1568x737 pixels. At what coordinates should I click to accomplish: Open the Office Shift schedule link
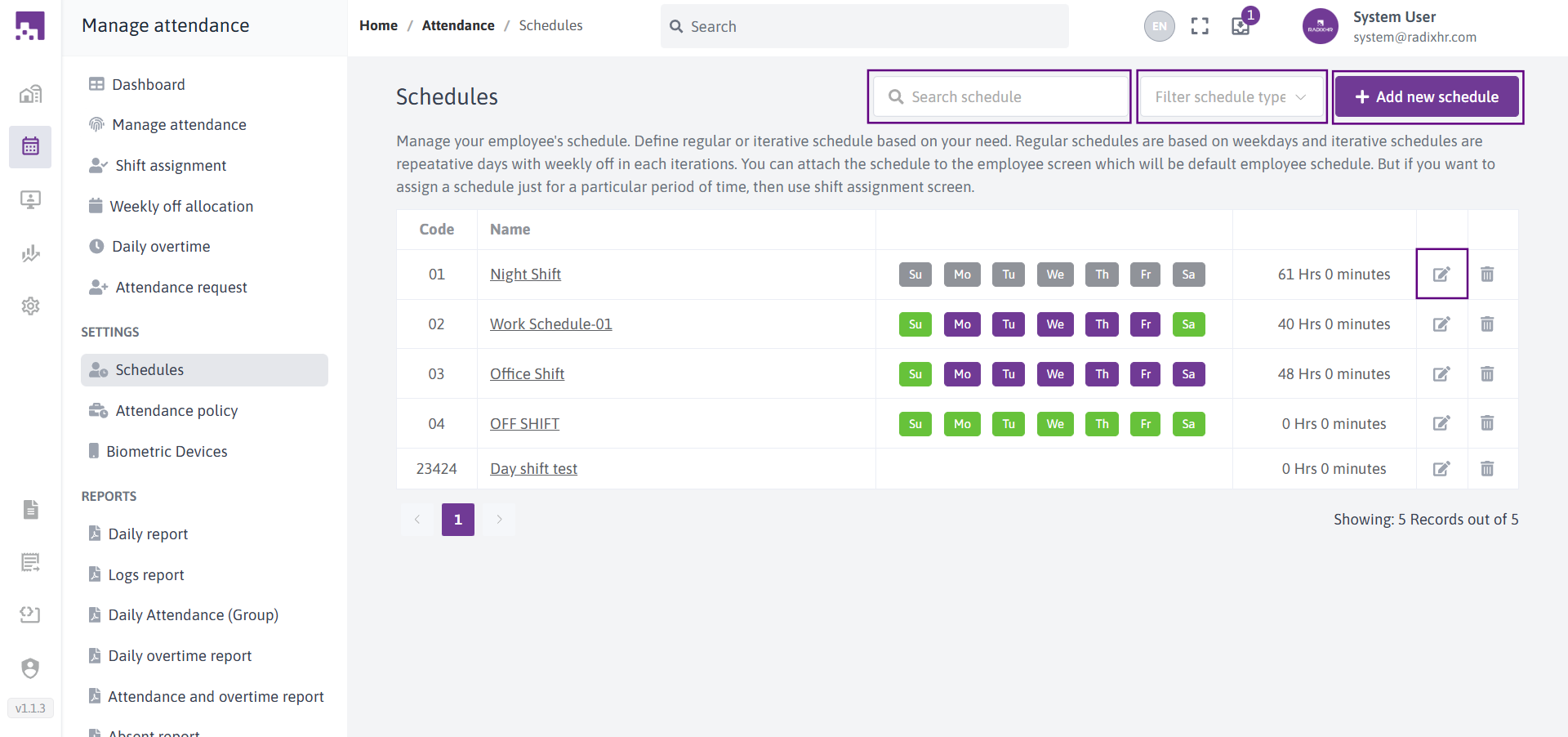(527, 374)
